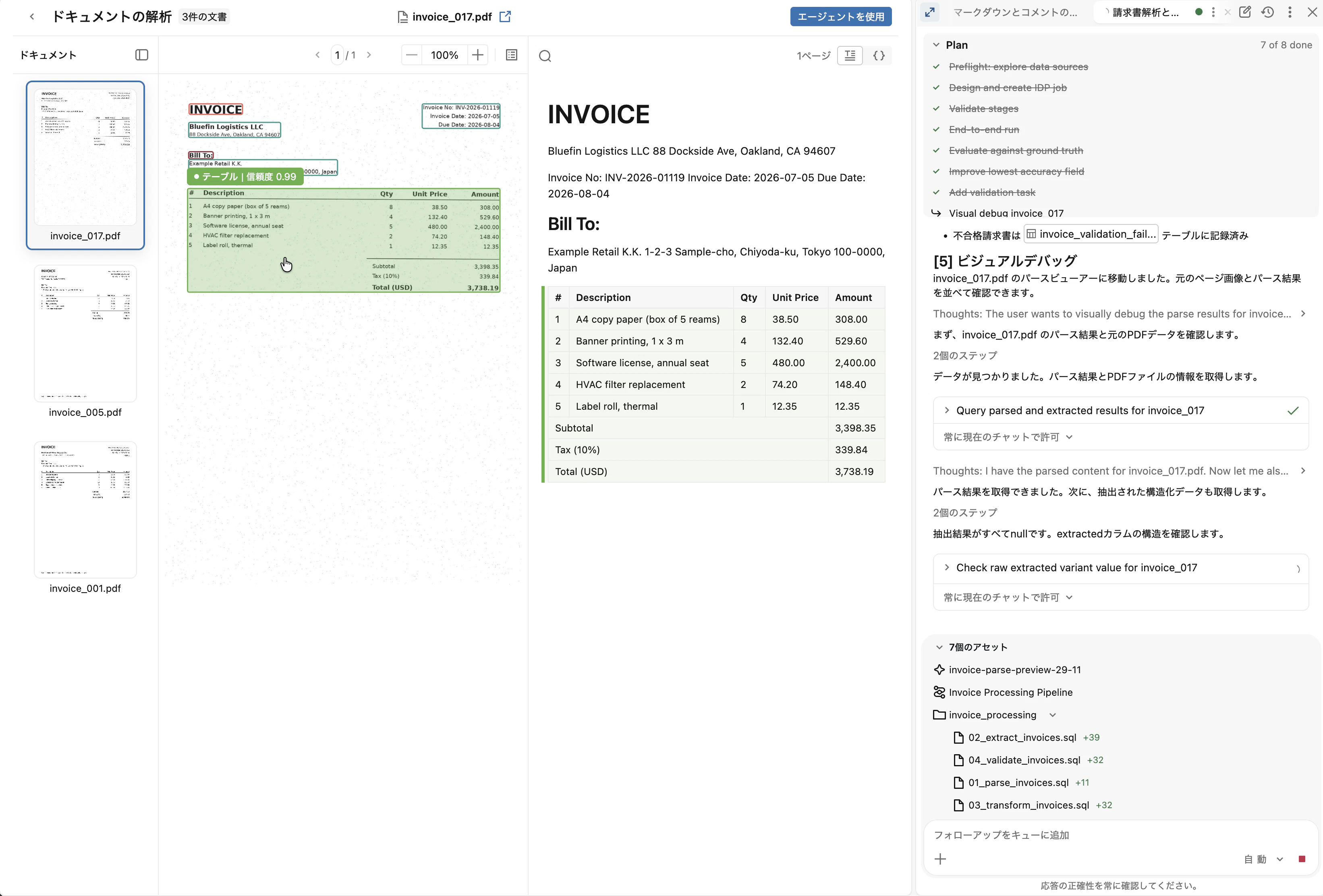Open invoice_017.pdf in a new tab

tap(505, 17)
